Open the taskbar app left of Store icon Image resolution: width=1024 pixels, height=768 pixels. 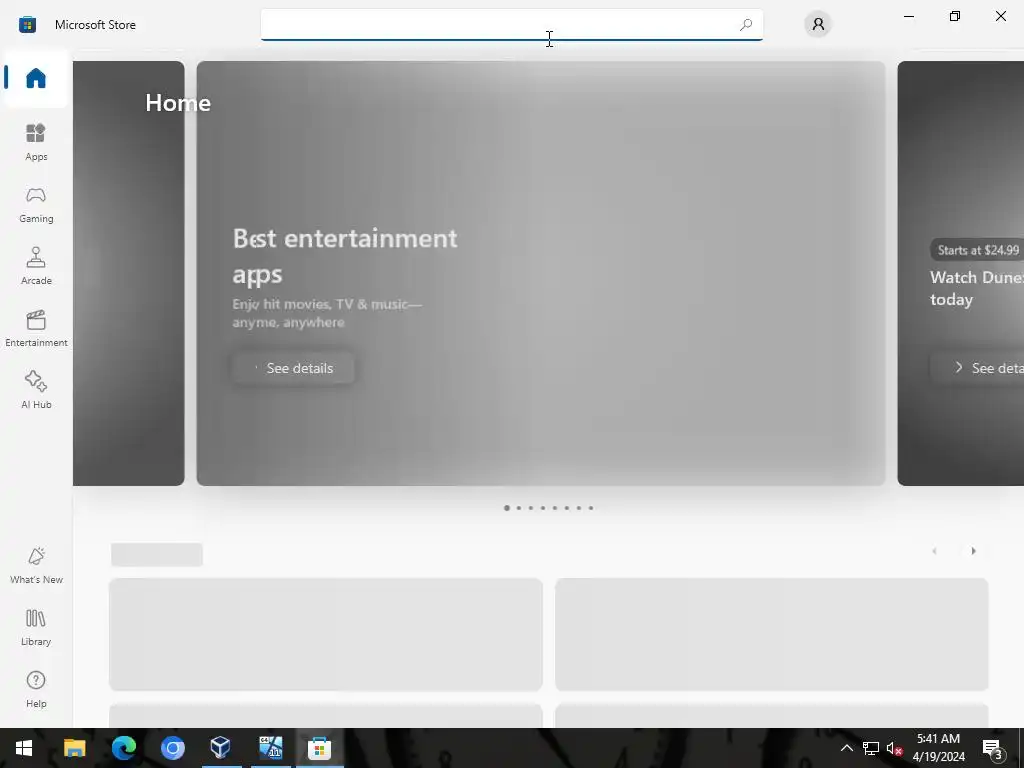pyautogui.click(x=270, y=748)
